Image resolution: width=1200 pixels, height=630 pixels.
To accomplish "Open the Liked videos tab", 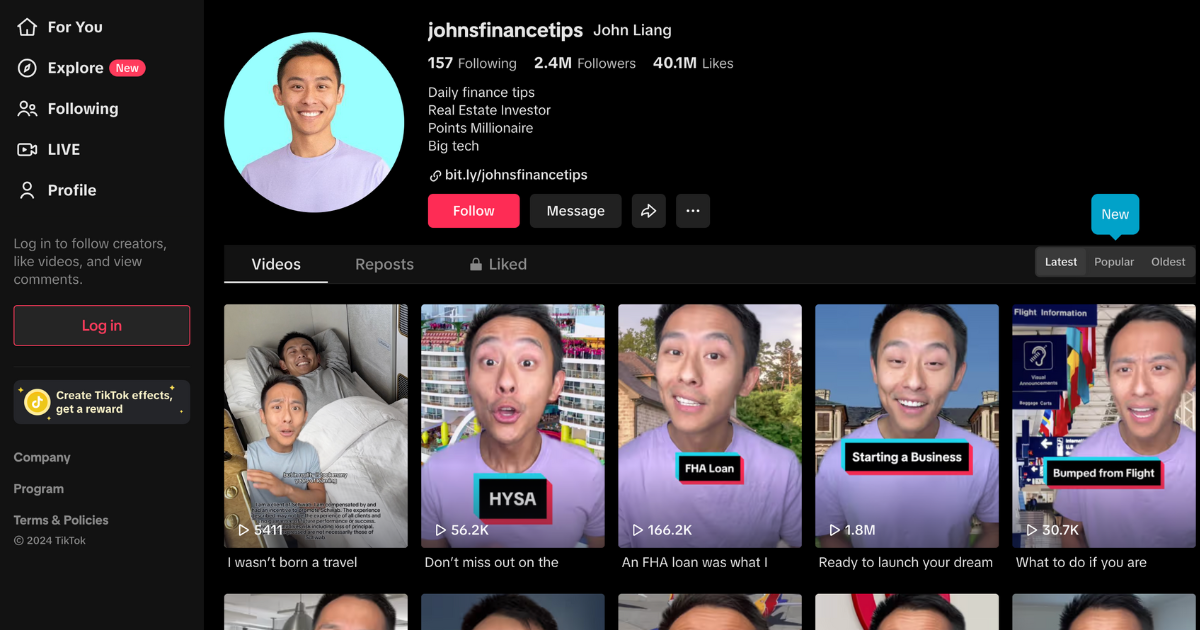I will pos(506,263).
